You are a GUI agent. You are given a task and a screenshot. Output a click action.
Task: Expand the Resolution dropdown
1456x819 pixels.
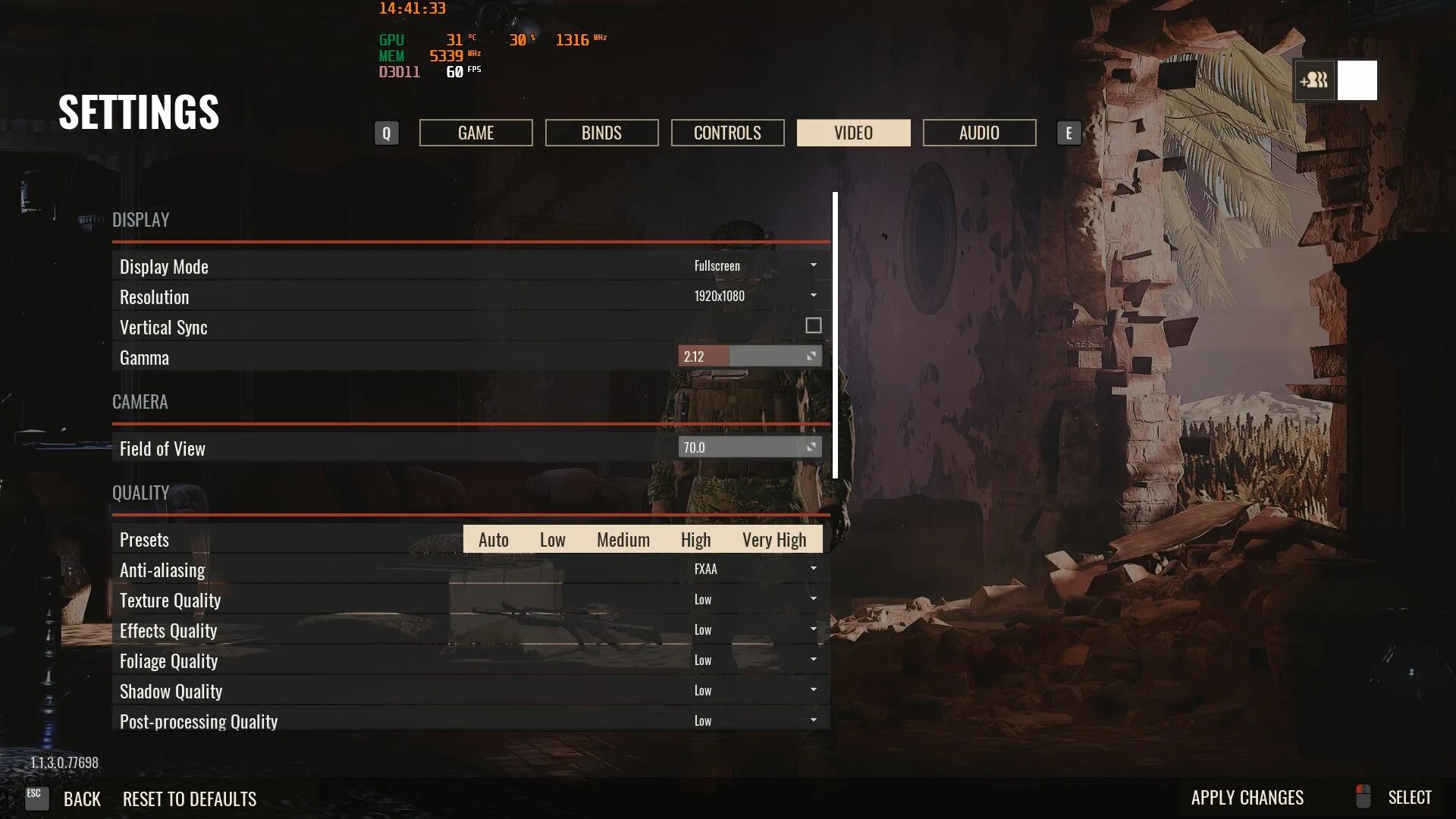click(812, 296)
